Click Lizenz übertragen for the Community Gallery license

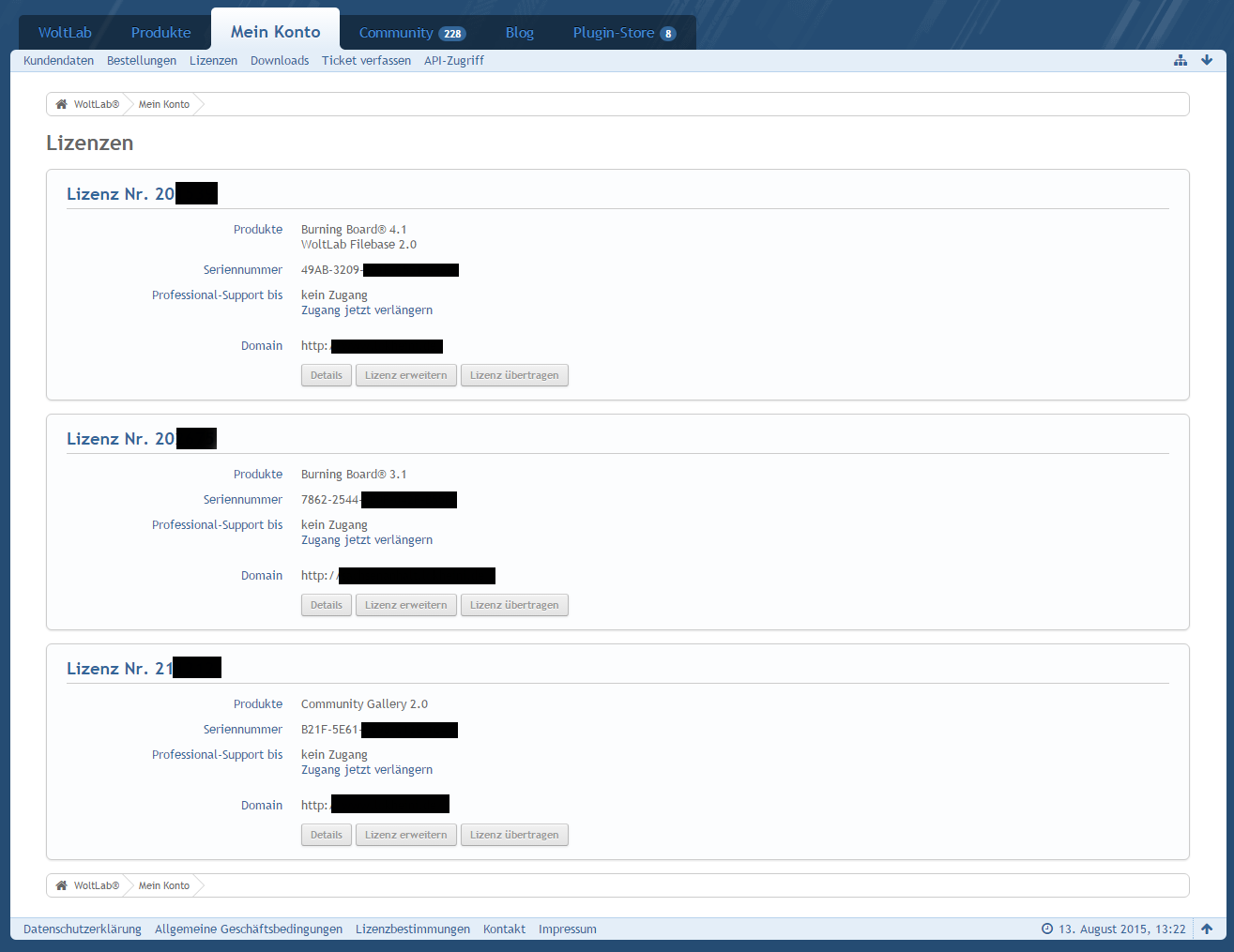pos(514,835)
